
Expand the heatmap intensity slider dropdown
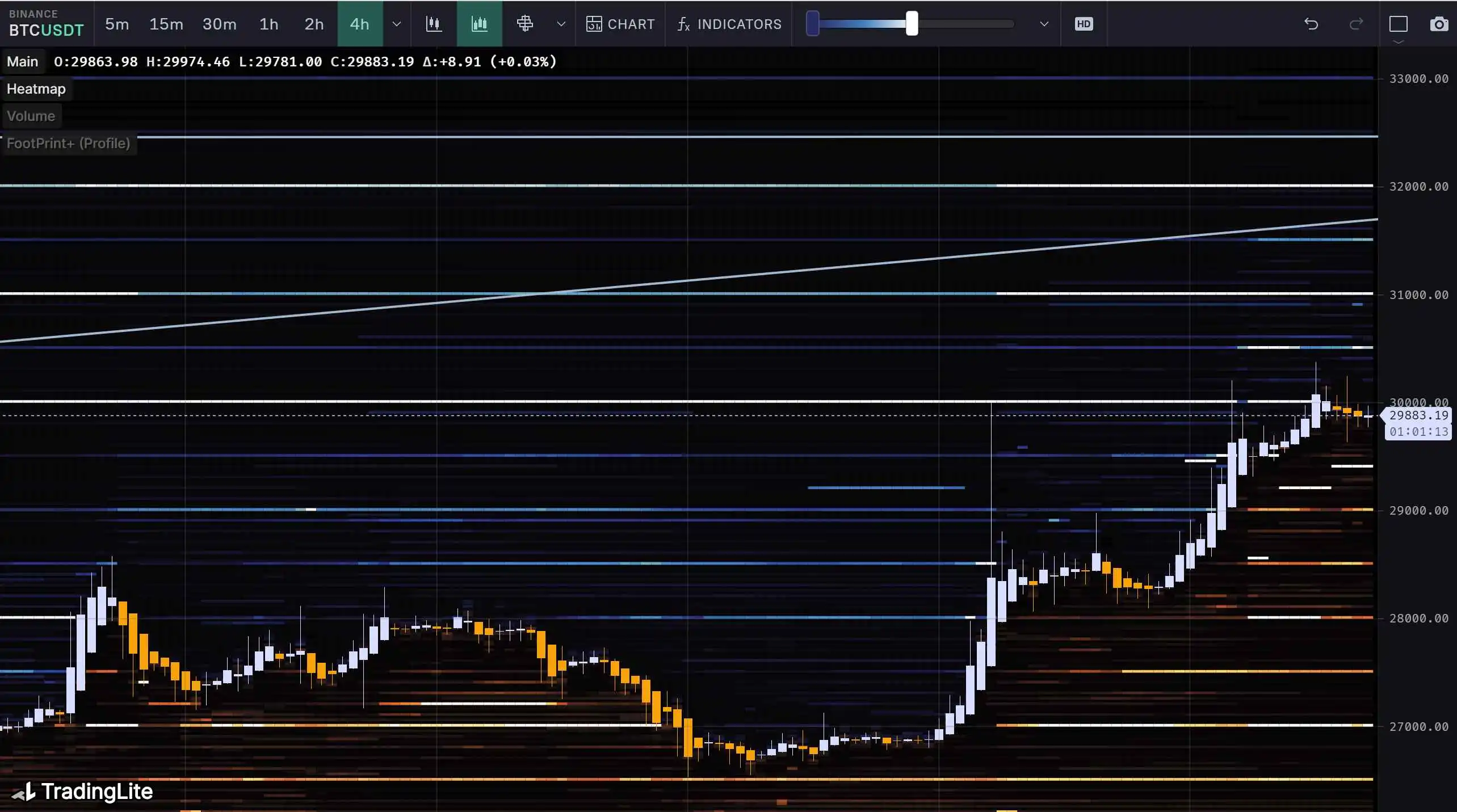1043,24
